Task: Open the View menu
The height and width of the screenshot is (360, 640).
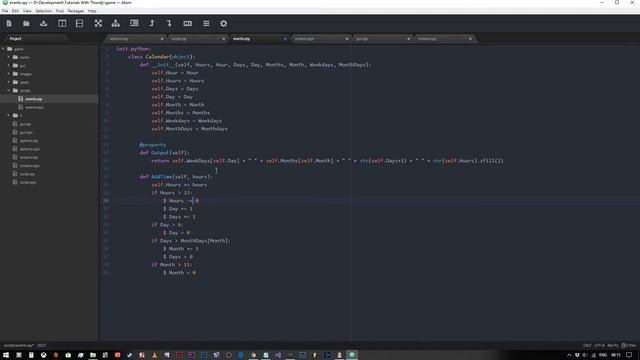Action: 27,11
